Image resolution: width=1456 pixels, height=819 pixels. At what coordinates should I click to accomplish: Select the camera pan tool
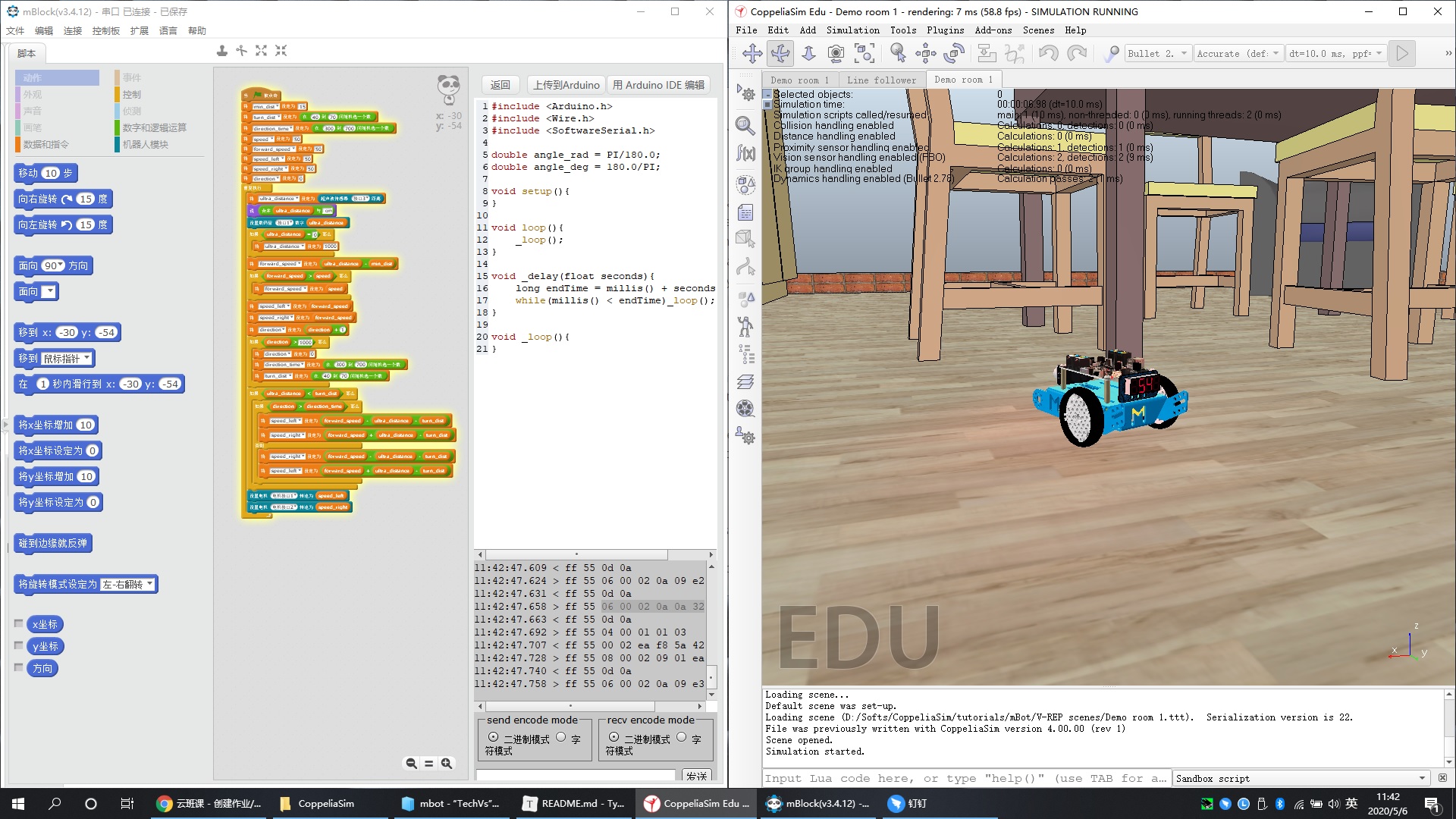click(x=752, y=53)
